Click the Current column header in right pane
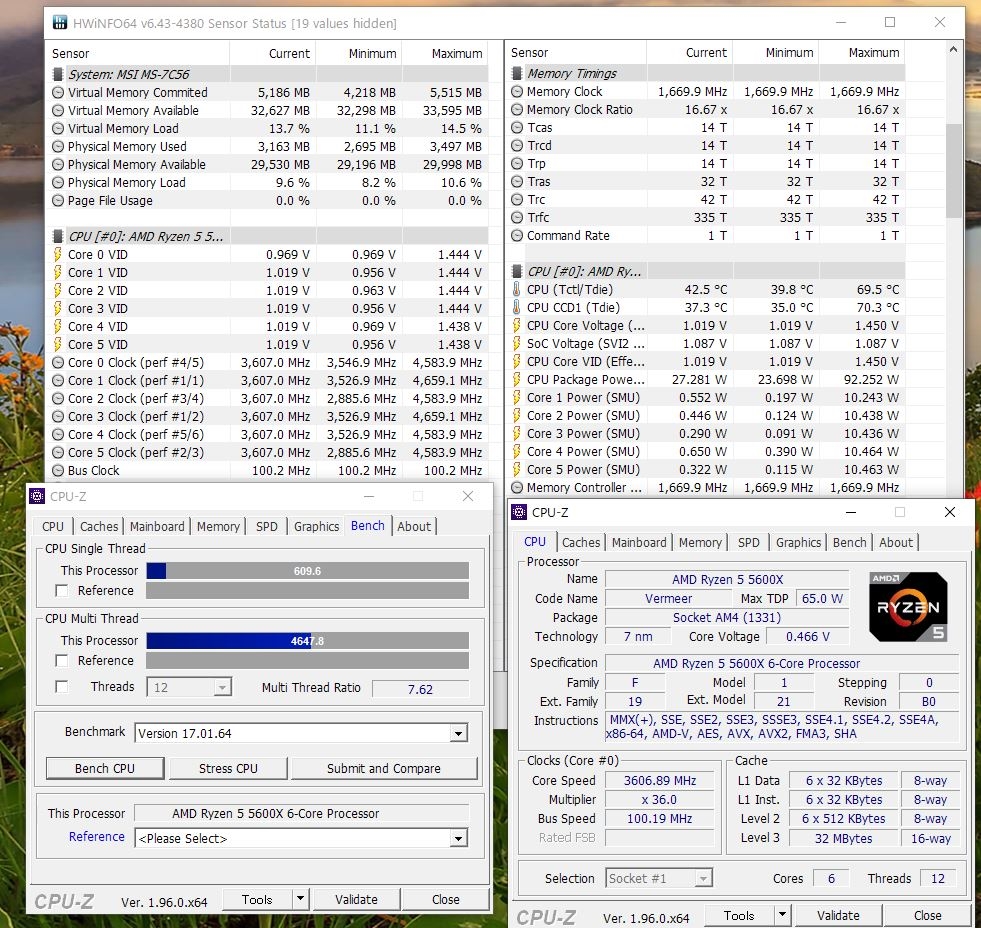This screenshot has width=981, height=928. pyautogui.click(x=706, y=53)
